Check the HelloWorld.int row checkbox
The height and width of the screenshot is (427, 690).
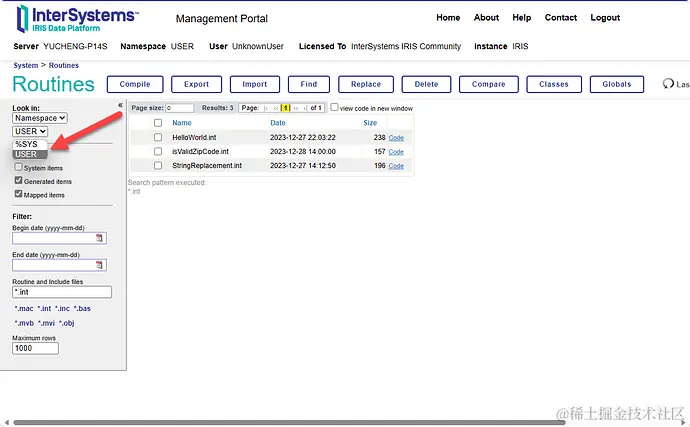158,137
